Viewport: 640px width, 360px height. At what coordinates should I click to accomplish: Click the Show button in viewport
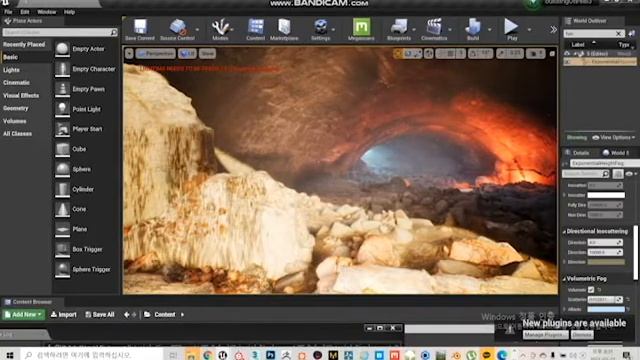(x=207, y=53)
